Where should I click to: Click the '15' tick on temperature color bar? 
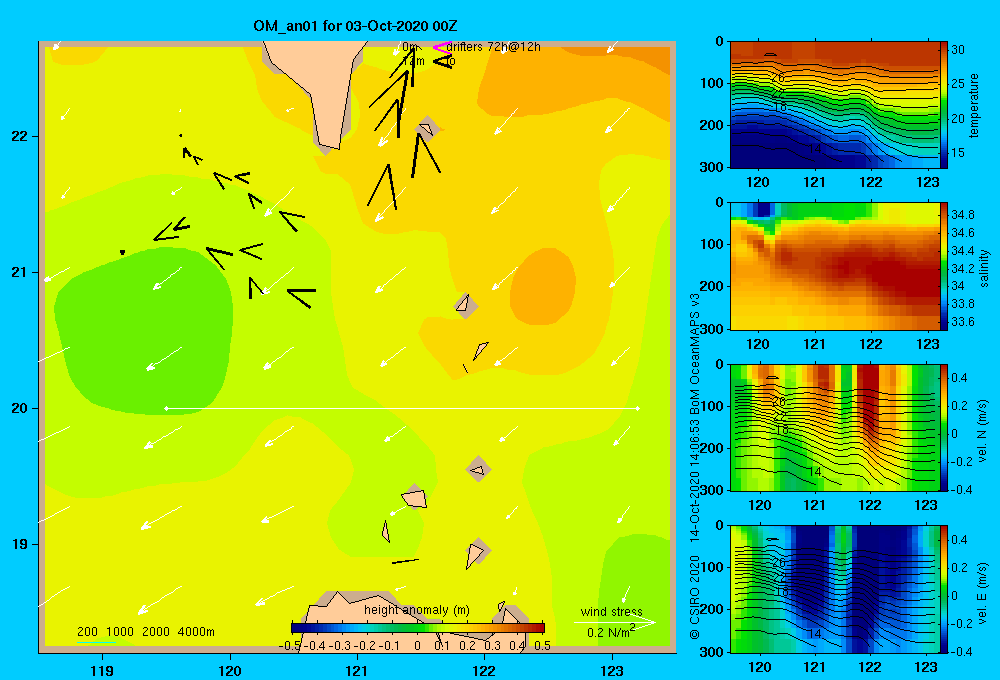tap(958, 153)
